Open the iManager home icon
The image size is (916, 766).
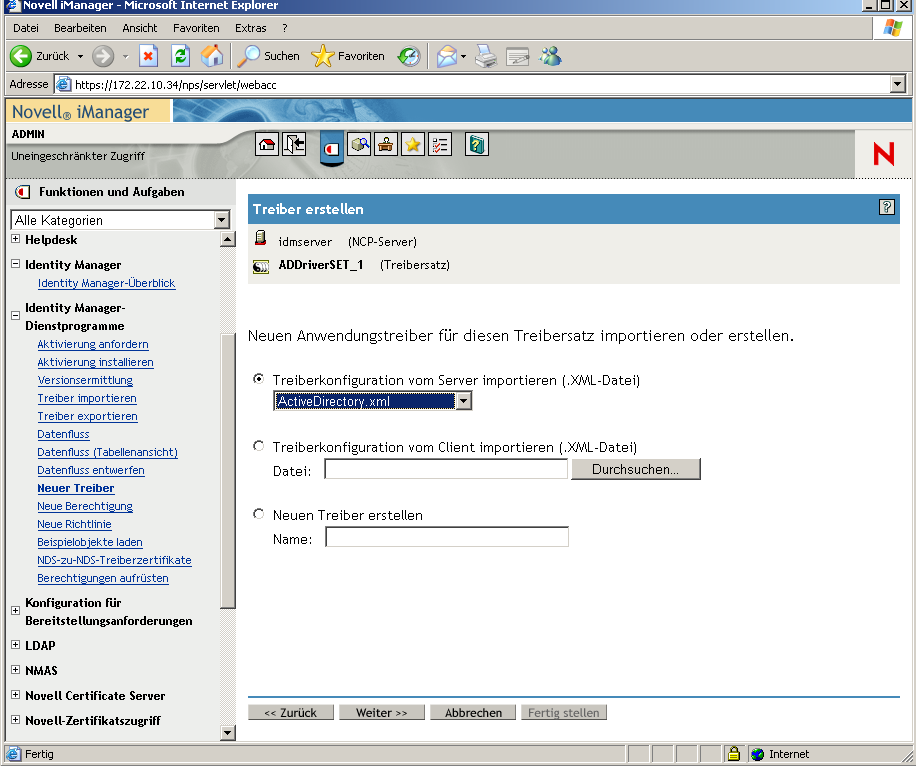[x=267, y=144]
